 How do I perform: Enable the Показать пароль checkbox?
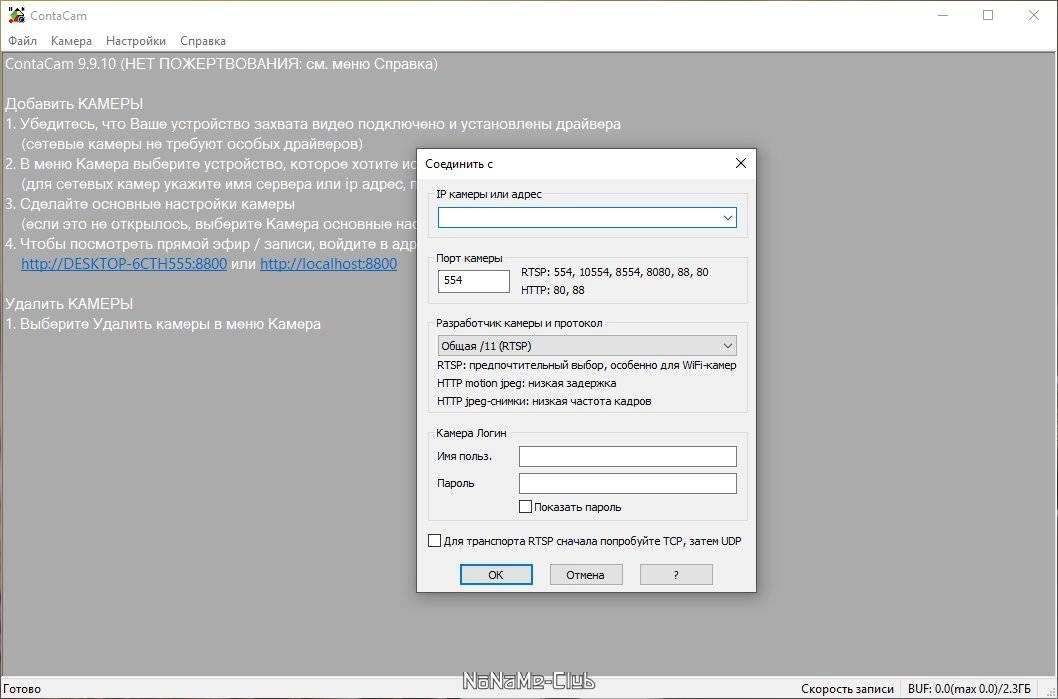(x=525, y=507)
